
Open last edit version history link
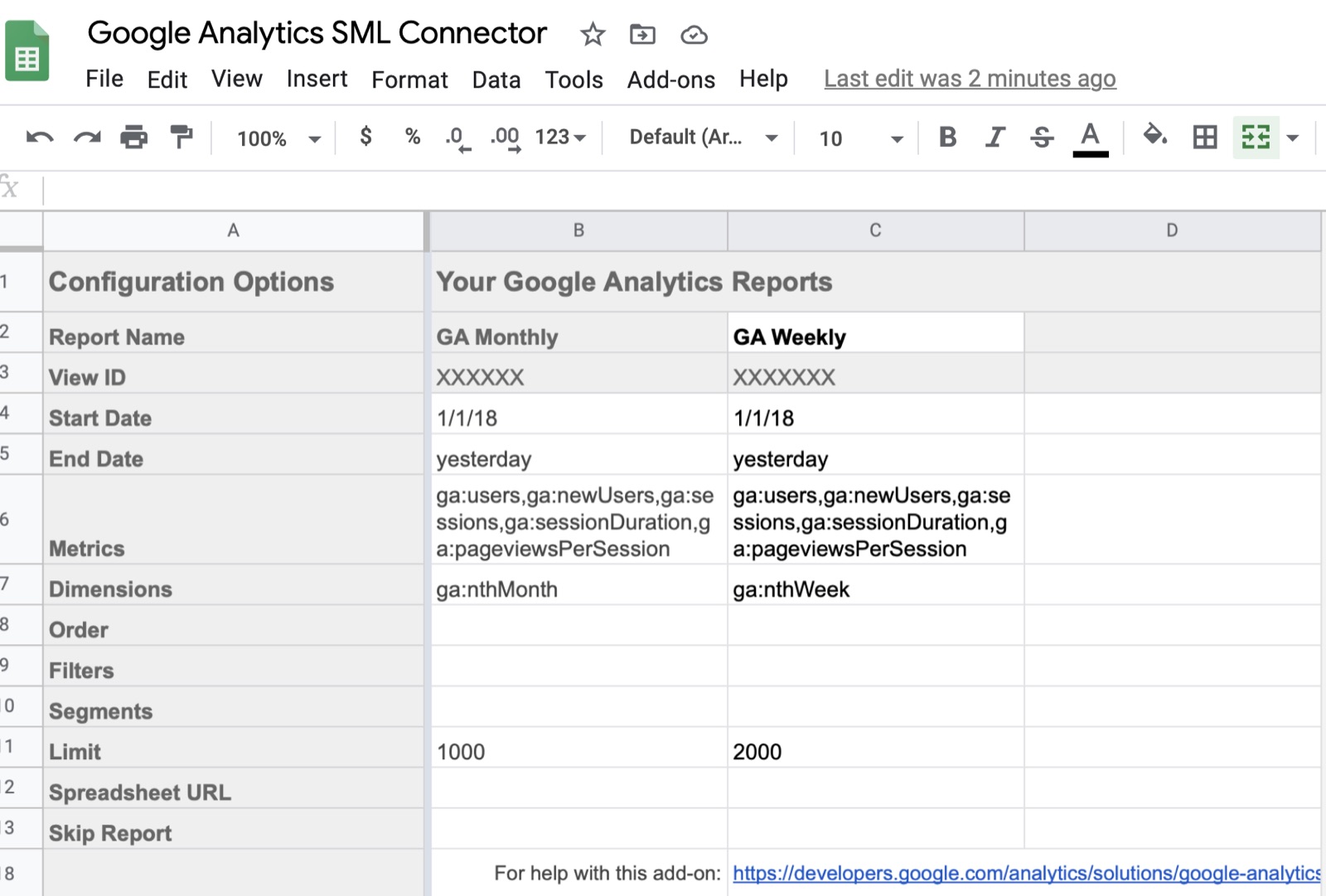click(x=970, y=79)
